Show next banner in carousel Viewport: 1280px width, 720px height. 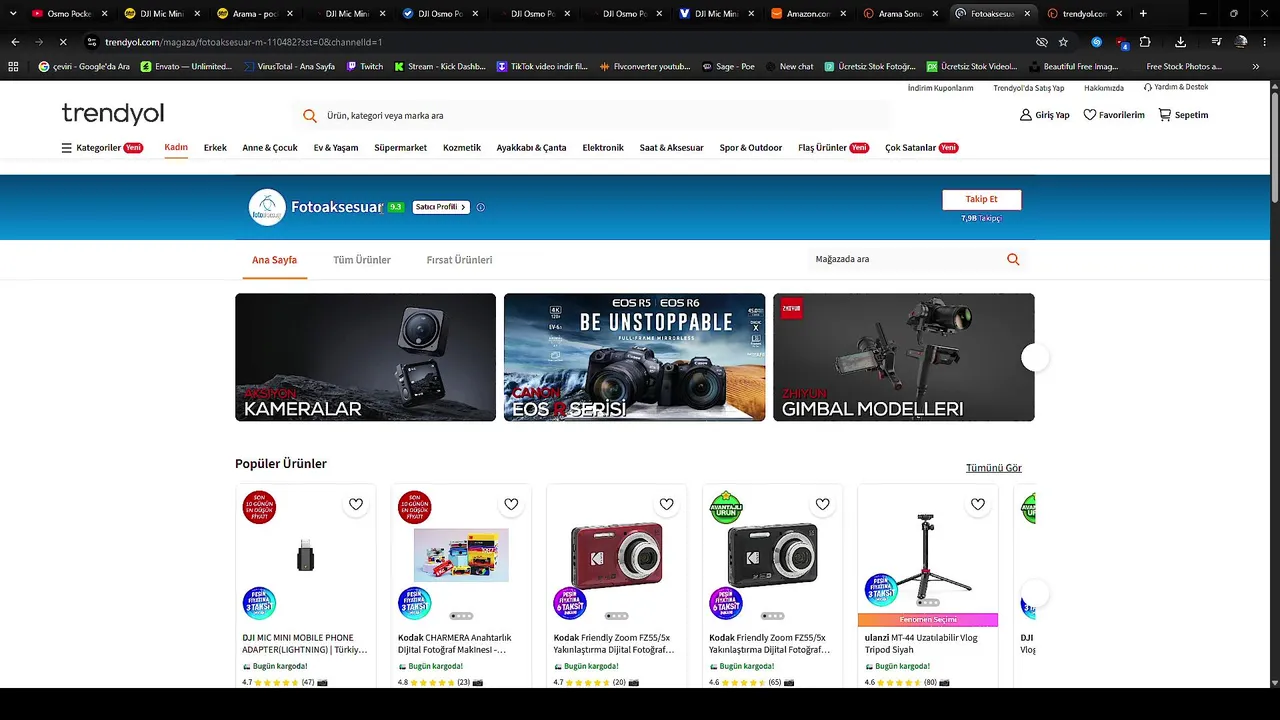point(1035,357)
